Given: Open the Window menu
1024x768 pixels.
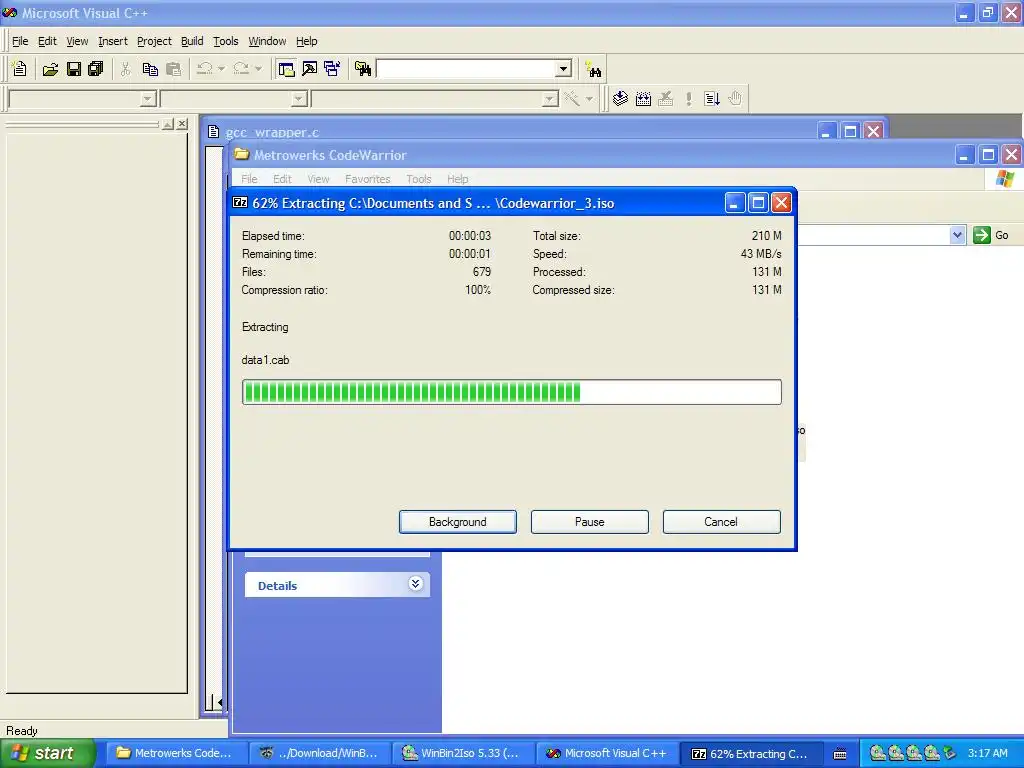Looking at the screenshot, I should (267, 41).
